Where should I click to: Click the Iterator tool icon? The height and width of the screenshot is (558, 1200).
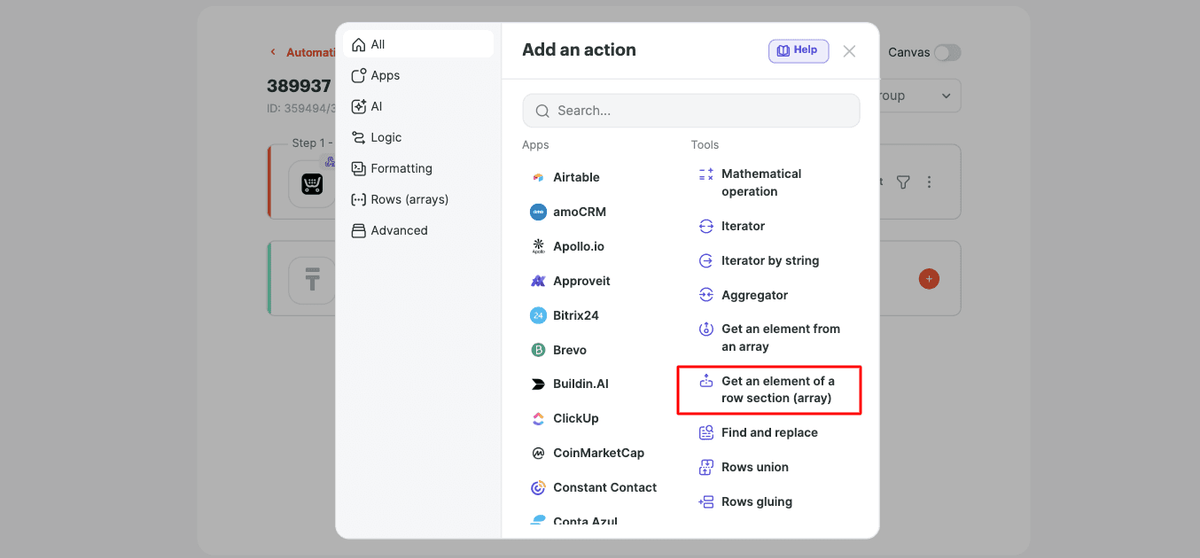pos(706,226)
